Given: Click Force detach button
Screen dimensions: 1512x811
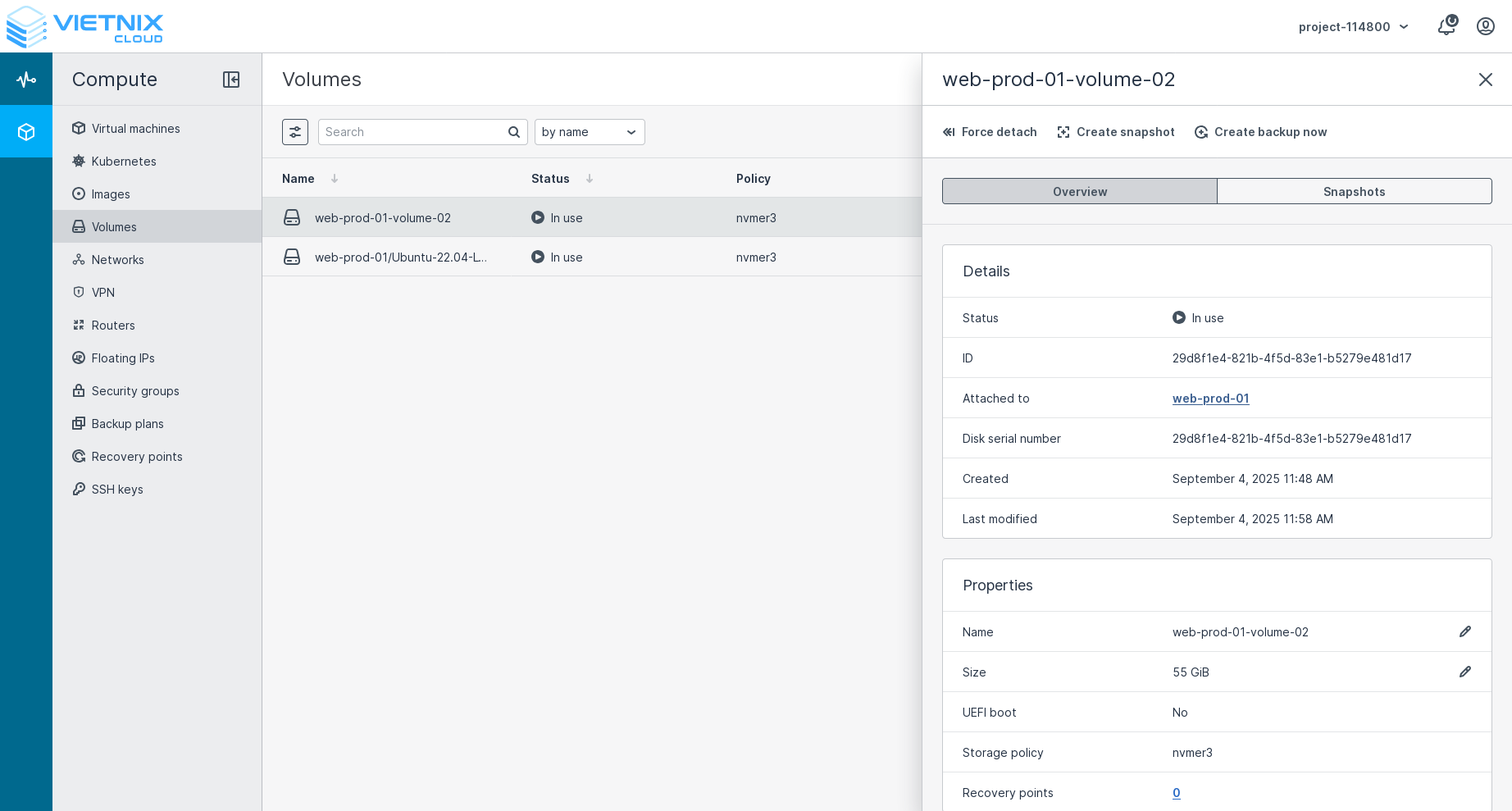Looking at the screenshot, I should (x=990, y=132).
